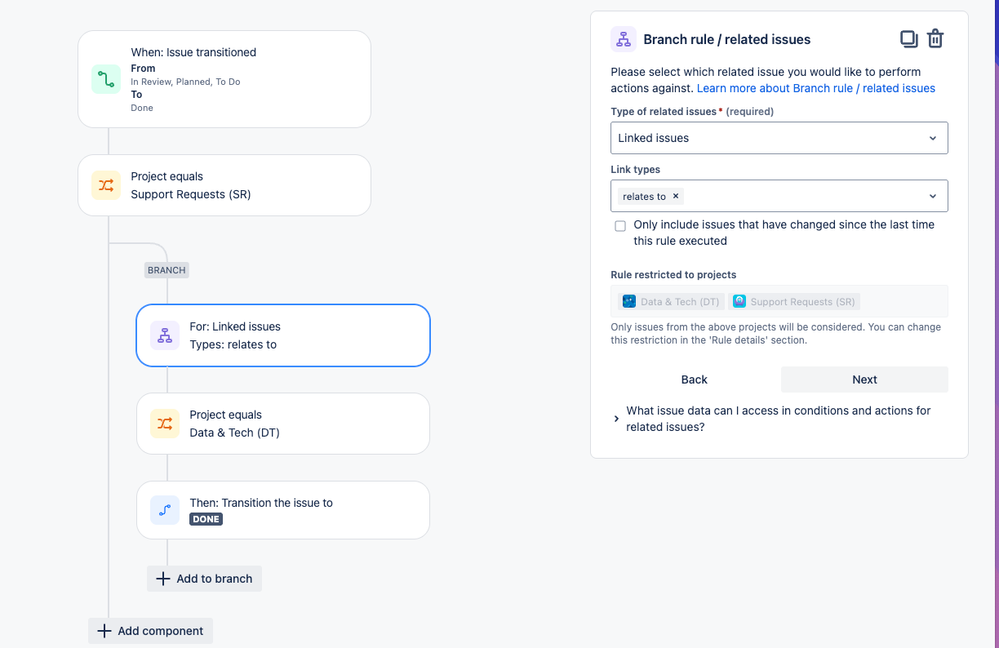
Task: Click the Support Requests condition shuffle icon
Action: 106,185
